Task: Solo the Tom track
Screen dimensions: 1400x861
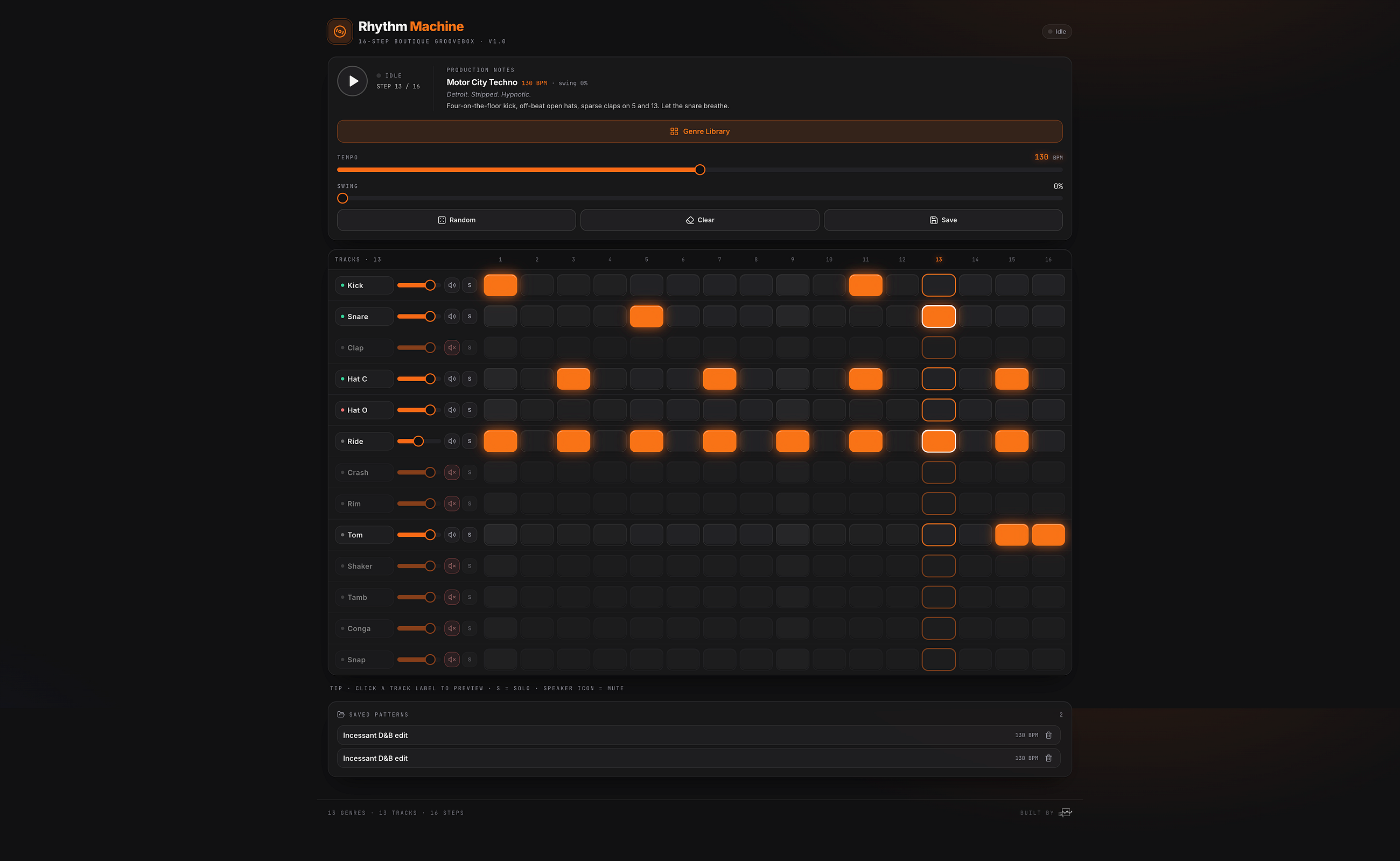Action: [470, 535]
